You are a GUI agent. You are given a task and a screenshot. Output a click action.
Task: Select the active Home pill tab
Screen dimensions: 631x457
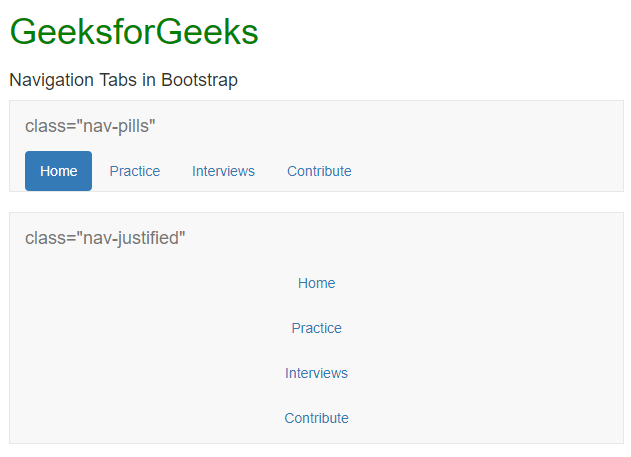coord(58,171)
